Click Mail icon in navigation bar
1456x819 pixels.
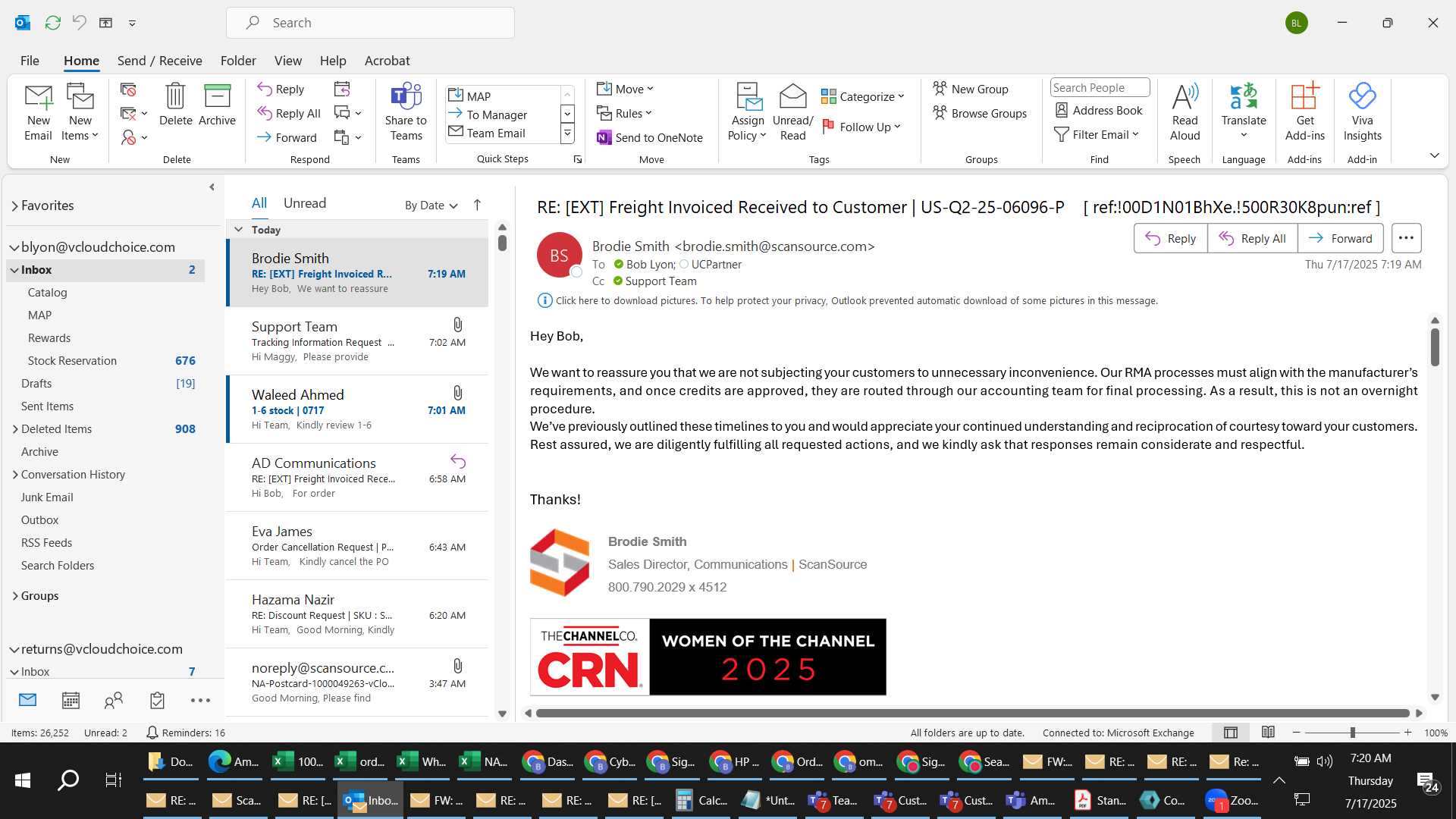28,700
